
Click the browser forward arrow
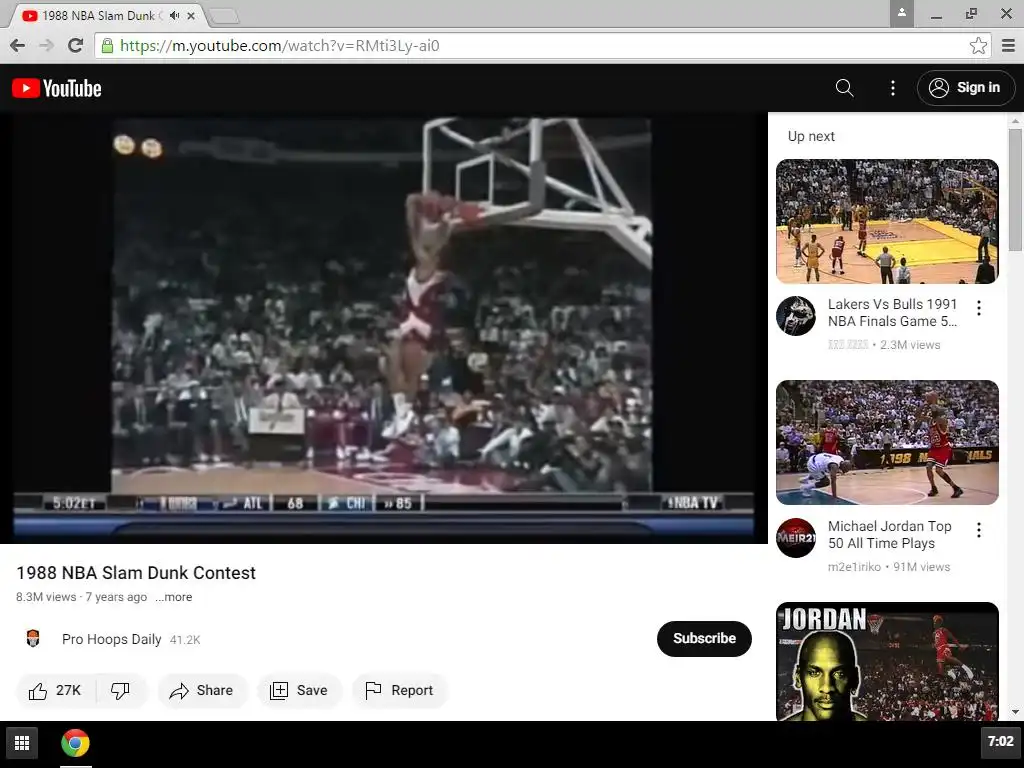tap(46, 45)
